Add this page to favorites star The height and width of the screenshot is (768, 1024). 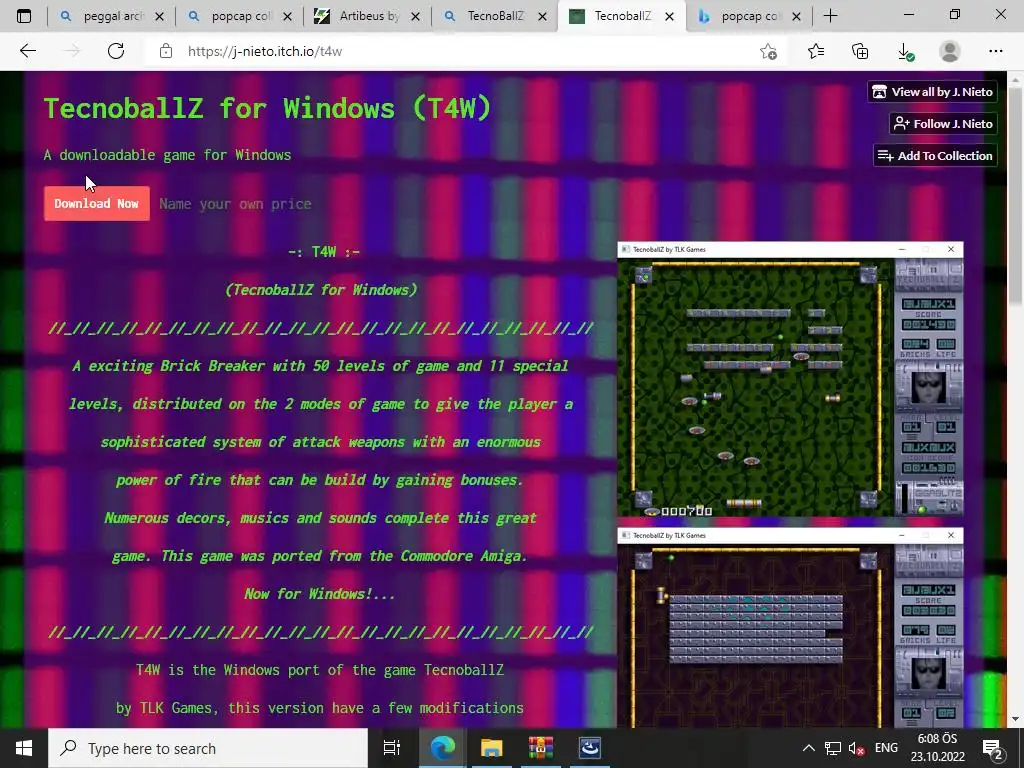[x=769, y=51]
